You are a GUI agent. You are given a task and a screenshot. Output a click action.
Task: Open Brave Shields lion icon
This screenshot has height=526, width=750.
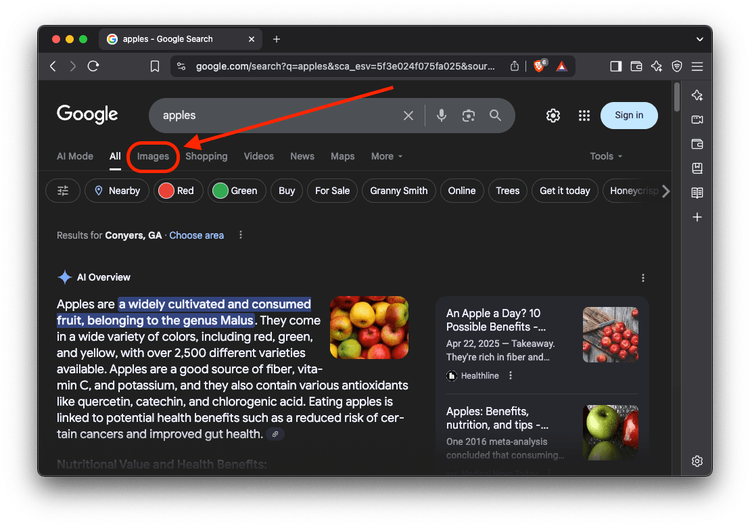(540, 66)
